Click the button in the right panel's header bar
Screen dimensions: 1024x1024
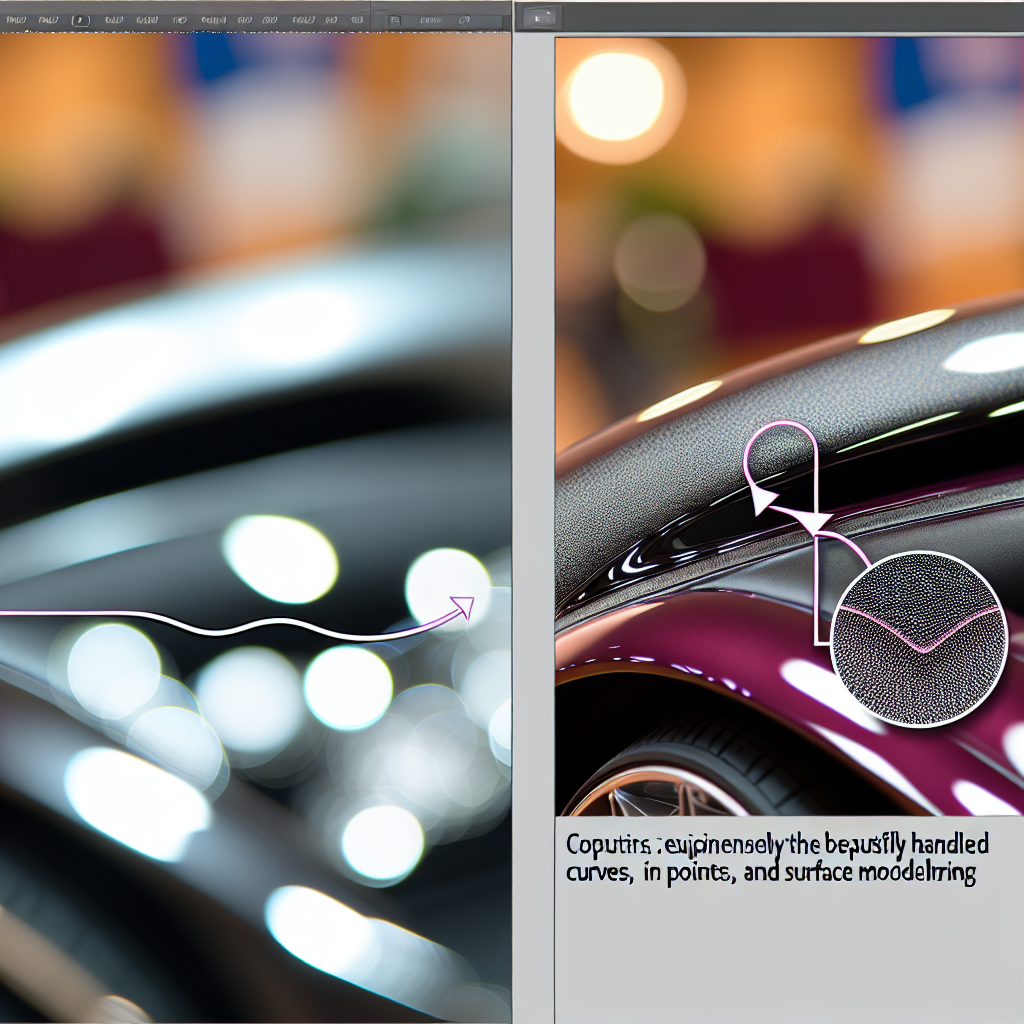541,18
